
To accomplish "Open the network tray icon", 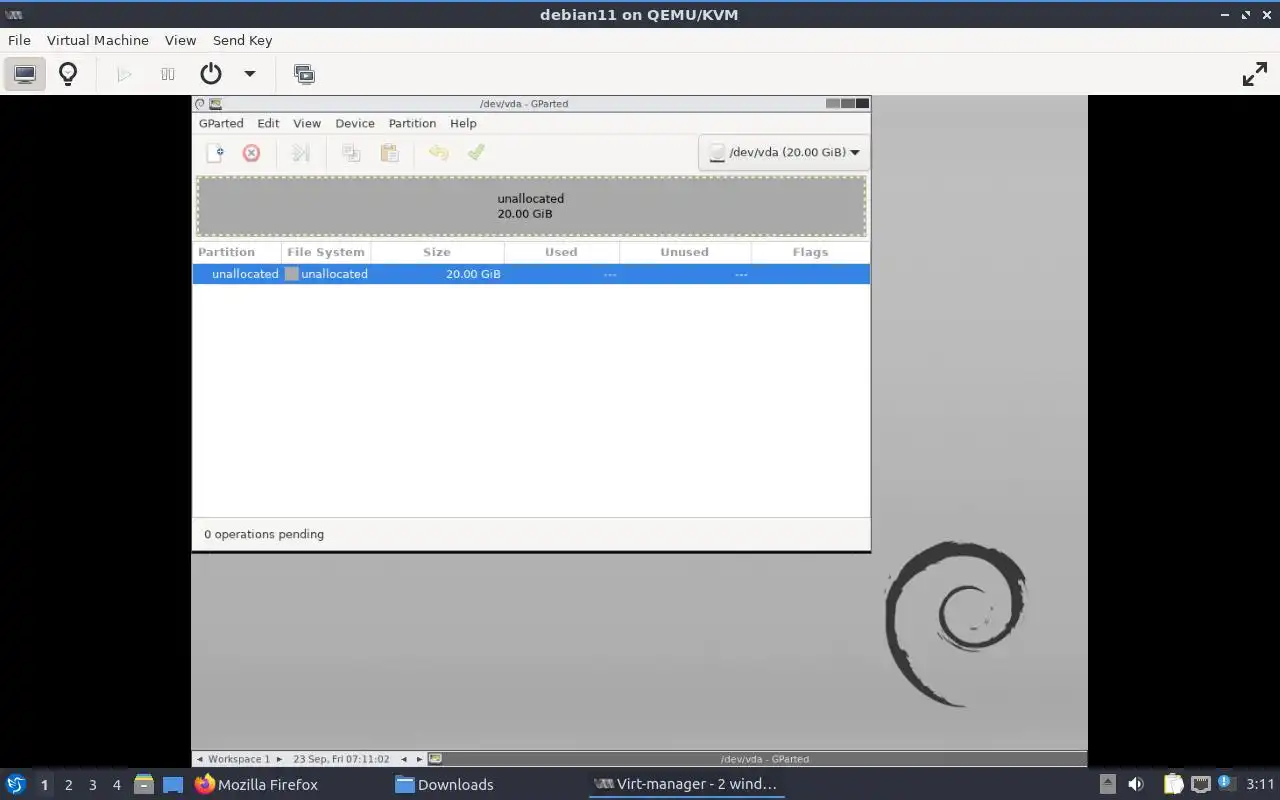I will click(1201, 784).
